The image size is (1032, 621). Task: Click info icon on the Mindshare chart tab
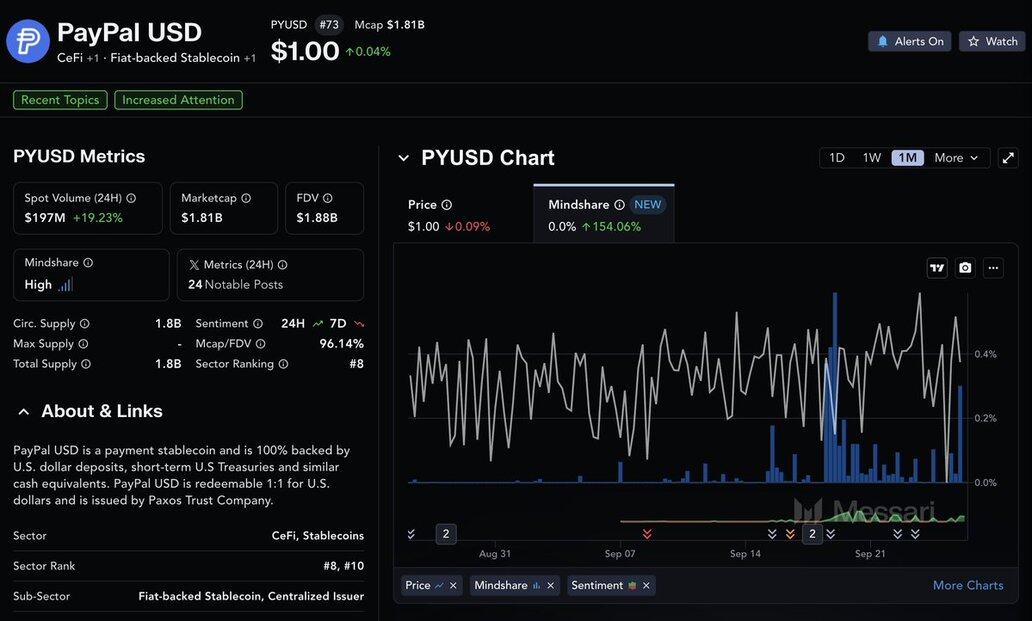pyautogui.click(x=619, y=205)
